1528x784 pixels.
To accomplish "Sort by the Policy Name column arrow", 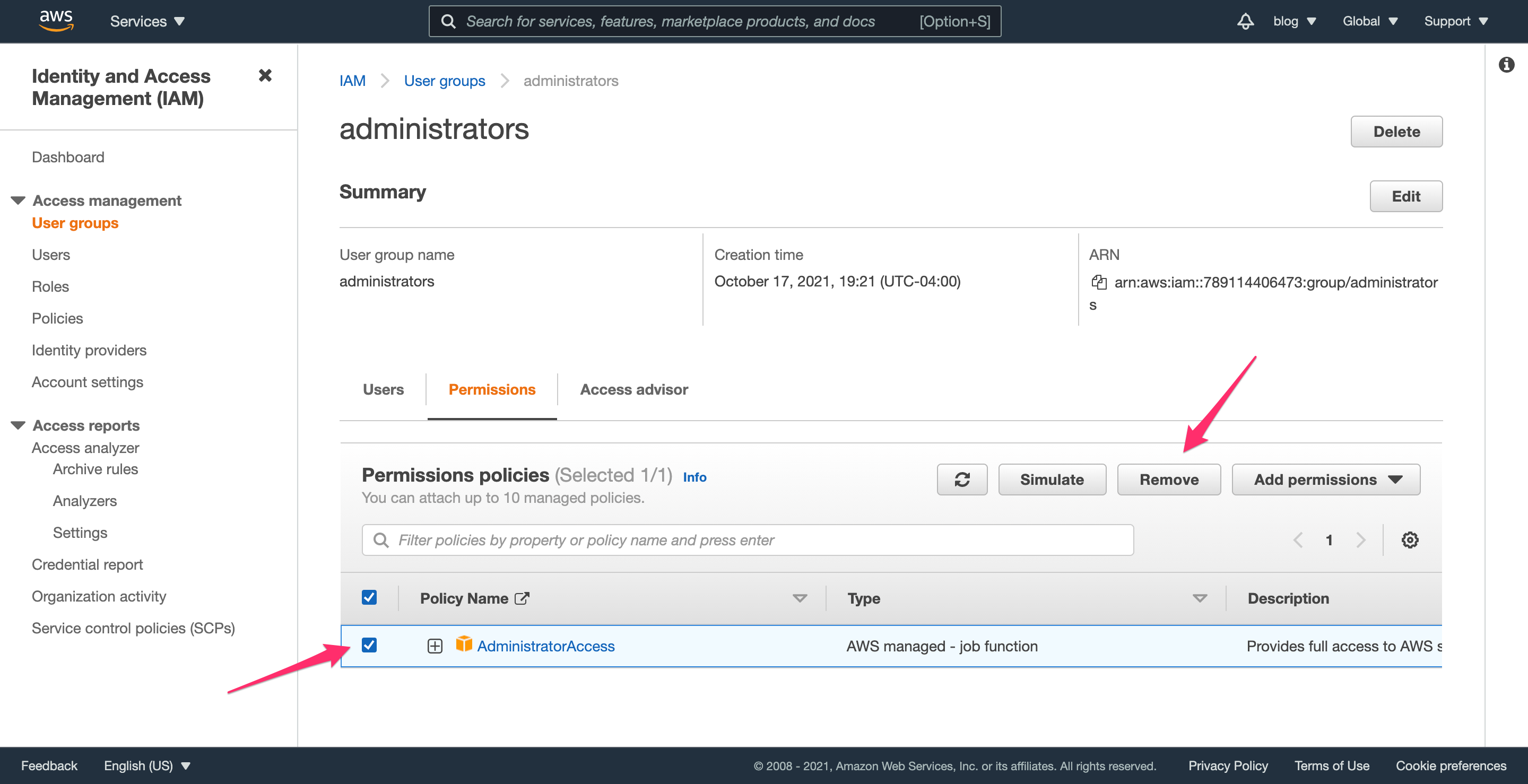I will pos(800,598).
